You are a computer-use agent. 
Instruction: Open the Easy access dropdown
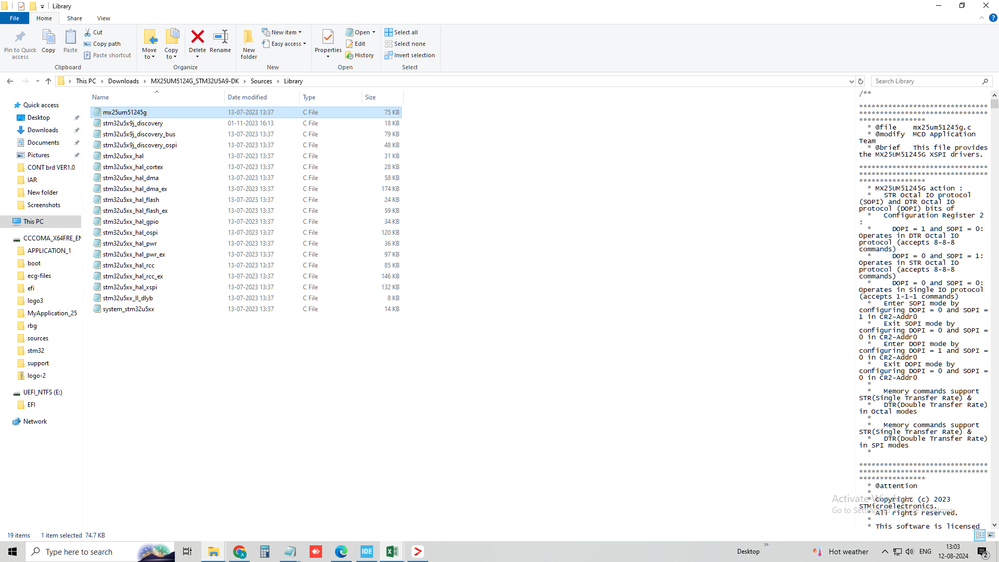284,44
